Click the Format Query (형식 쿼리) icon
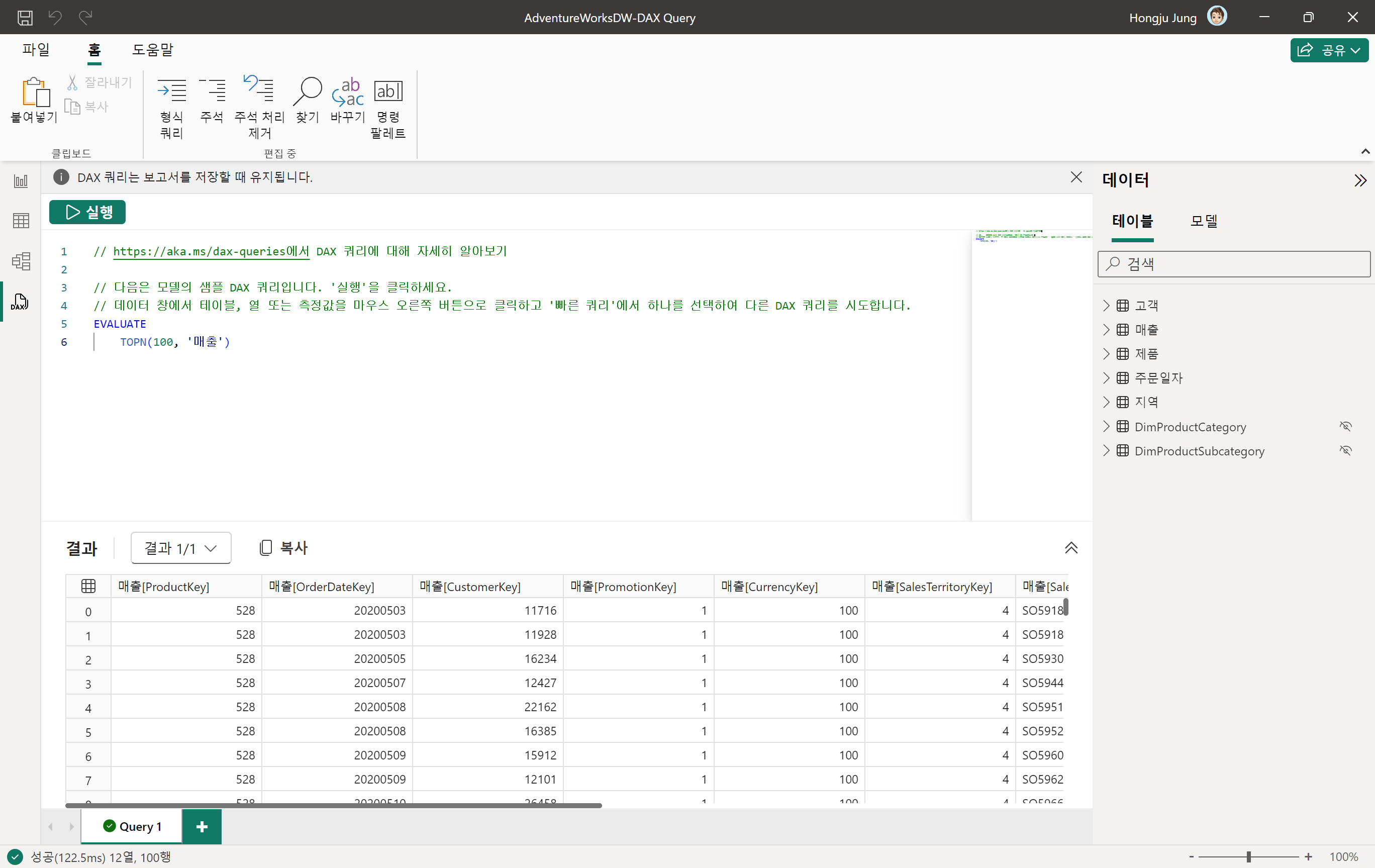 pyautogui.click(x=171, y=91)
